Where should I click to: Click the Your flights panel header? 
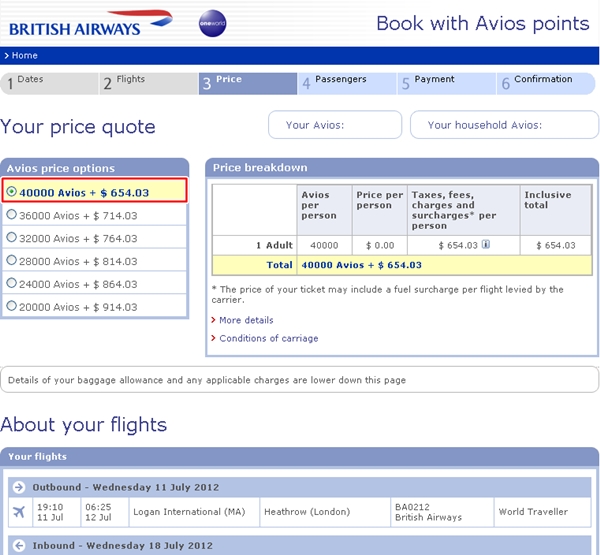300,456
